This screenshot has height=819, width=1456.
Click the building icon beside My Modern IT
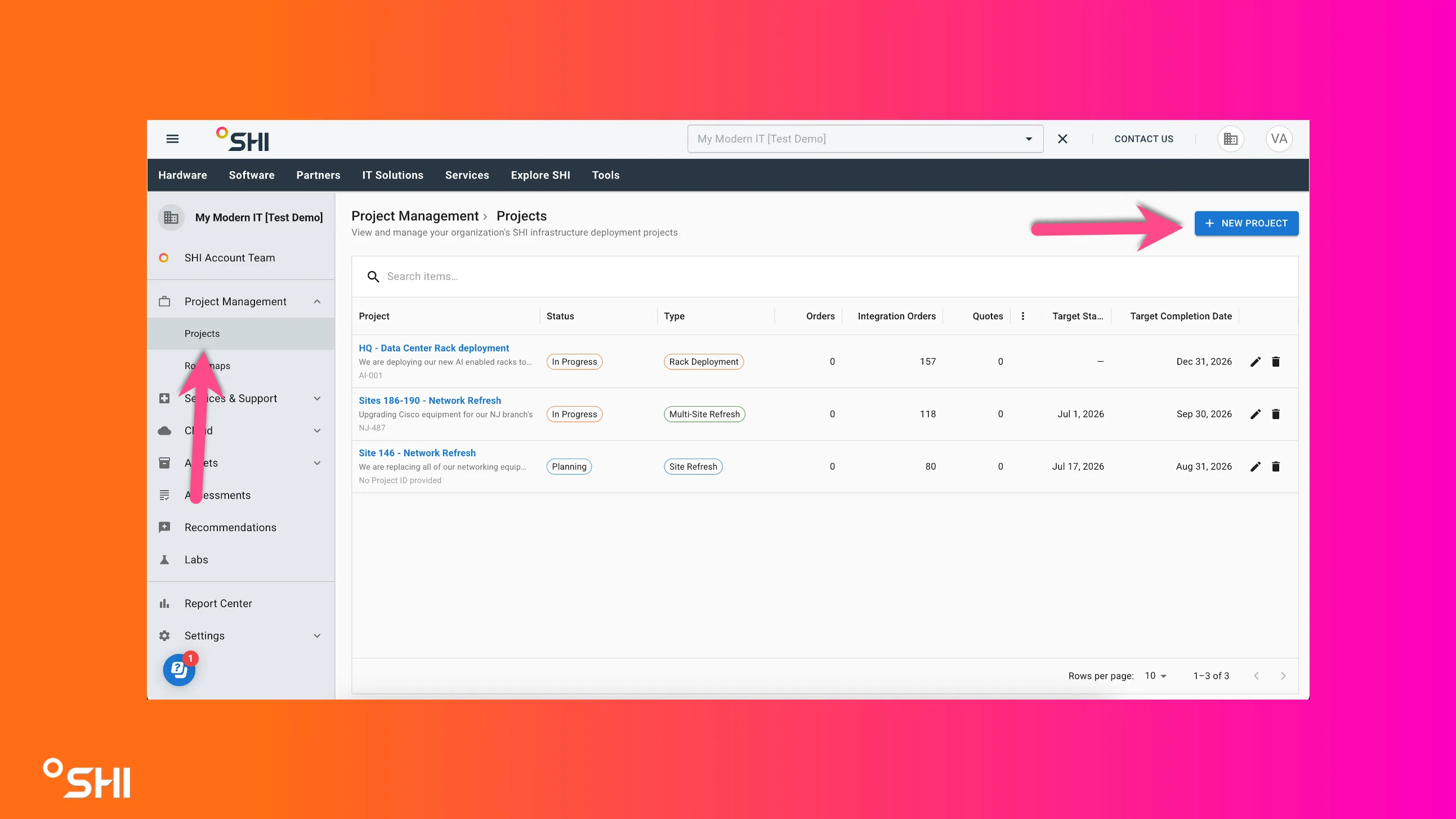171,217
